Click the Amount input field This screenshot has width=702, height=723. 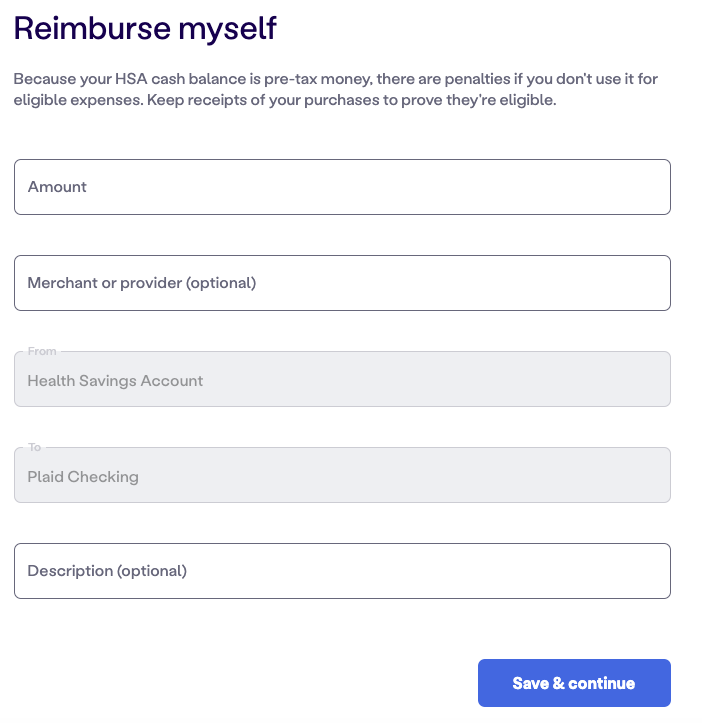click(342, 187)
